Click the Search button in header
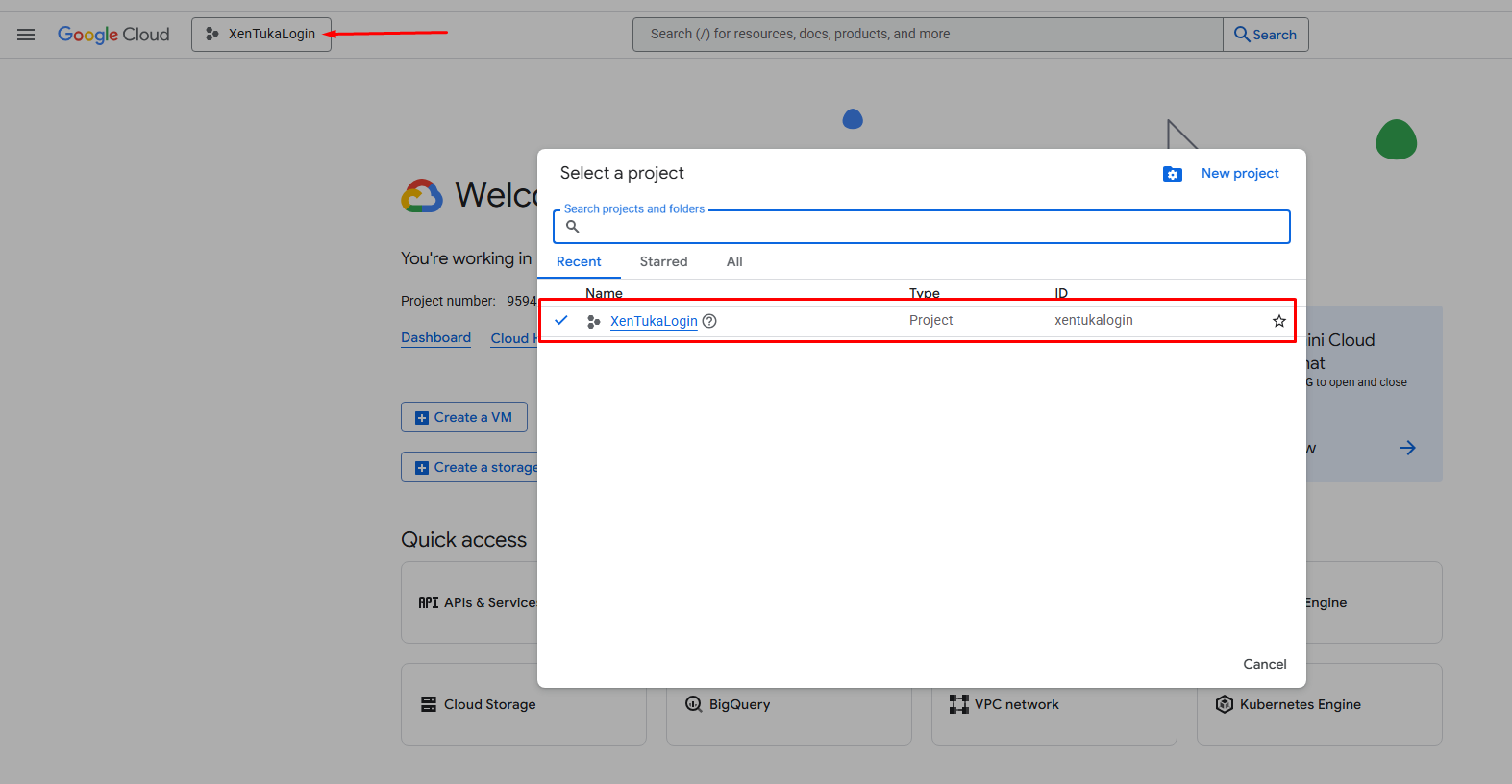The image size is (1512, 784). click(1266, 35)
